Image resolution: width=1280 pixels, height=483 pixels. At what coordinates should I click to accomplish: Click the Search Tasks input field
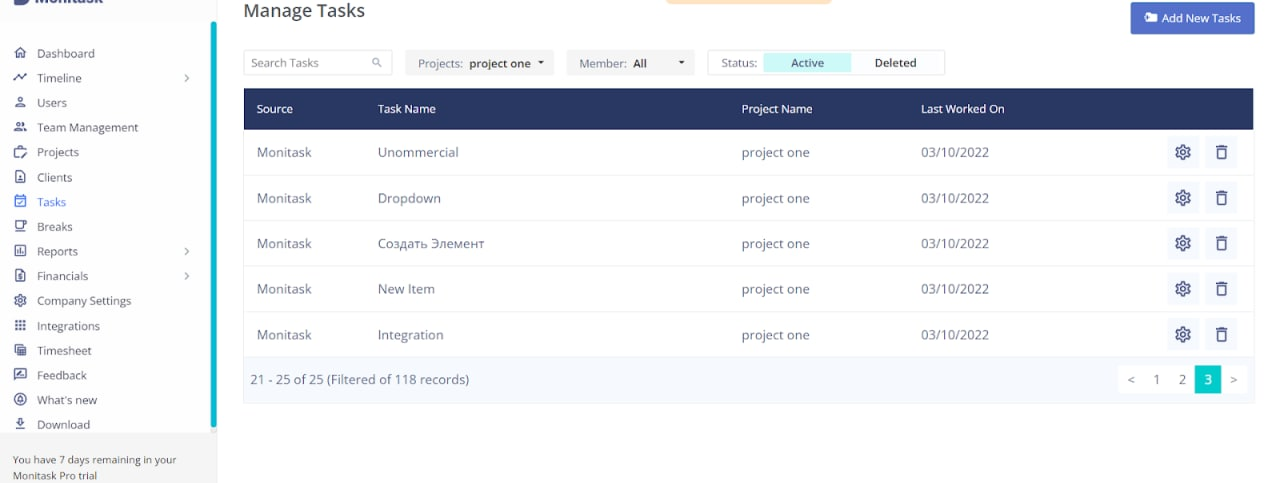point(308,63)
